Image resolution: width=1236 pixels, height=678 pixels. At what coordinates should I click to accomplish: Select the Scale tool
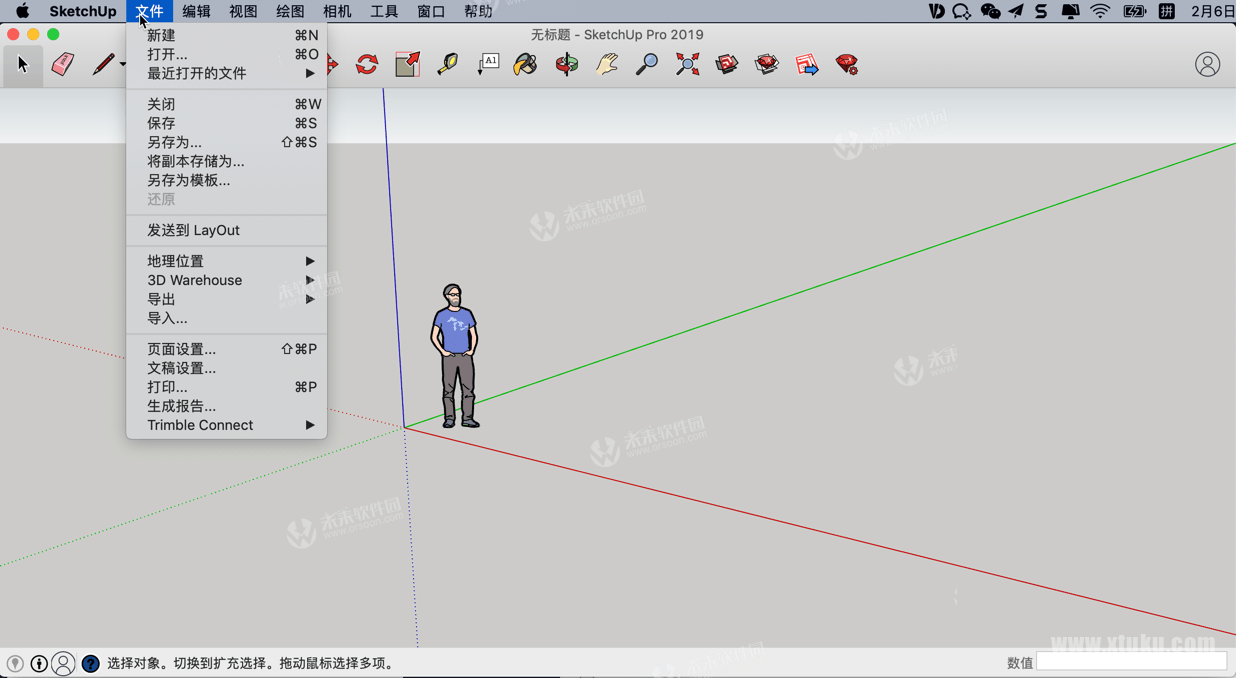coord(407,65)
